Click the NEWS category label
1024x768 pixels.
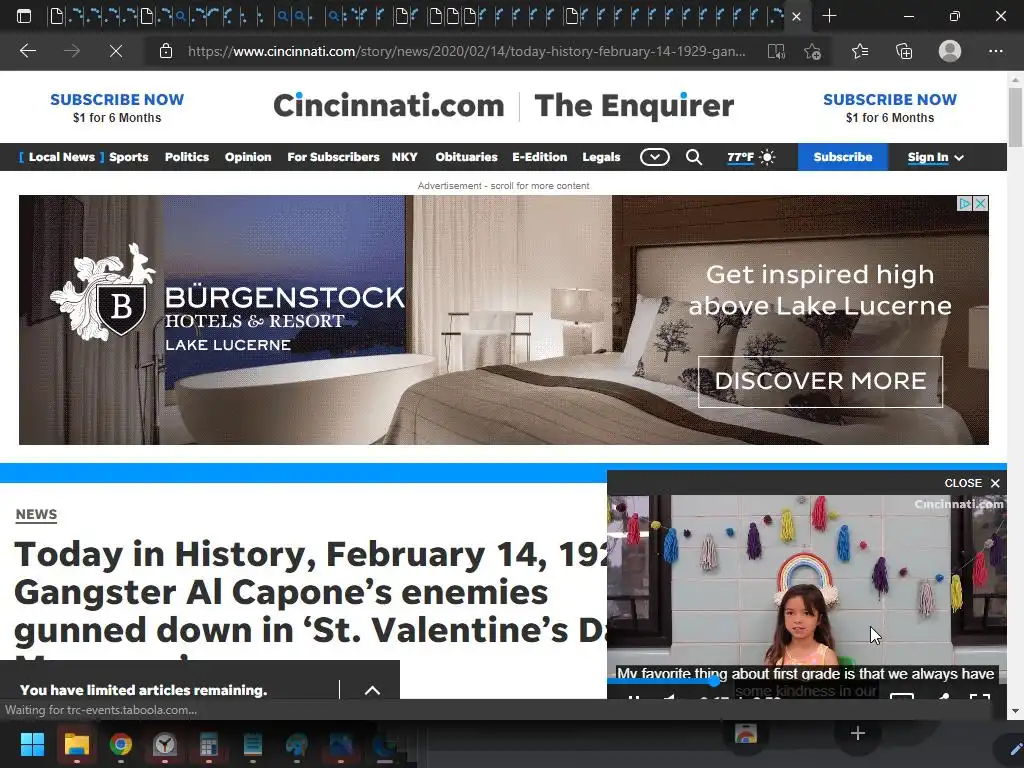pyautogui.click(x=36, y=515)
